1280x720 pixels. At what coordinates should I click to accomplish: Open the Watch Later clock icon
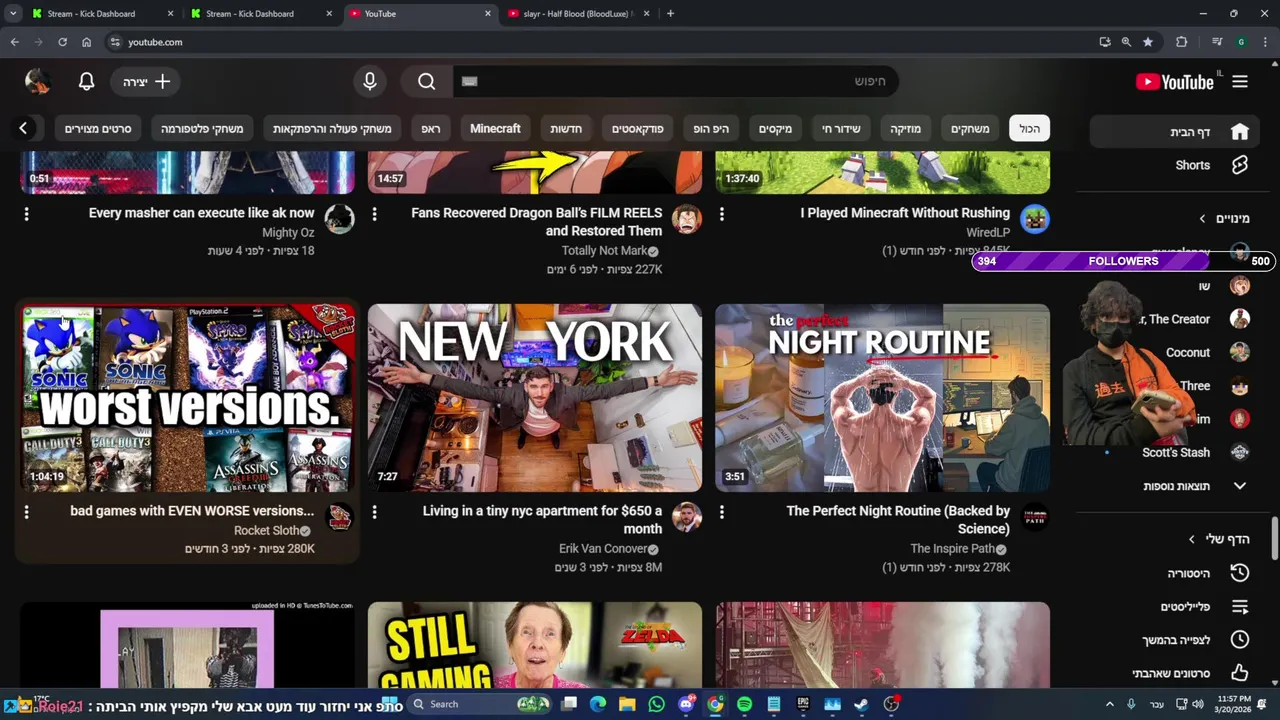(1240, 640)
